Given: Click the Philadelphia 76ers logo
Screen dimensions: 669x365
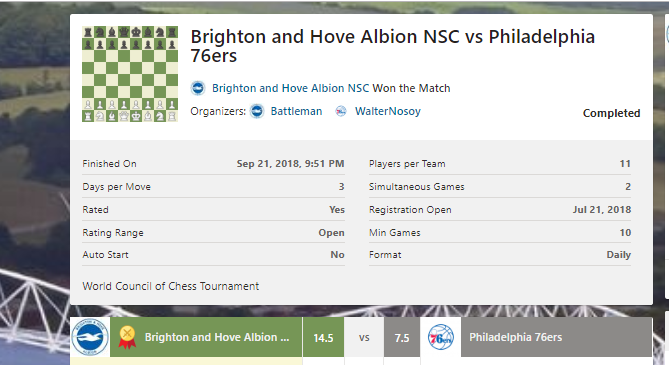Looking at the screenshot, I should 441,337.
